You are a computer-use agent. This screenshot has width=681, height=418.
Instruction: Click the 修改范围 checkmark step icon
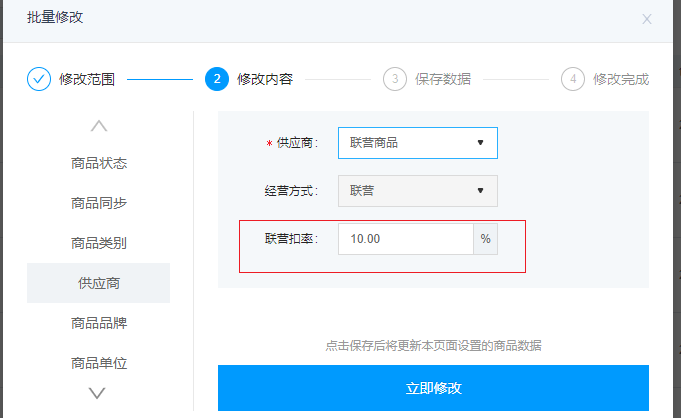(39, 79)
